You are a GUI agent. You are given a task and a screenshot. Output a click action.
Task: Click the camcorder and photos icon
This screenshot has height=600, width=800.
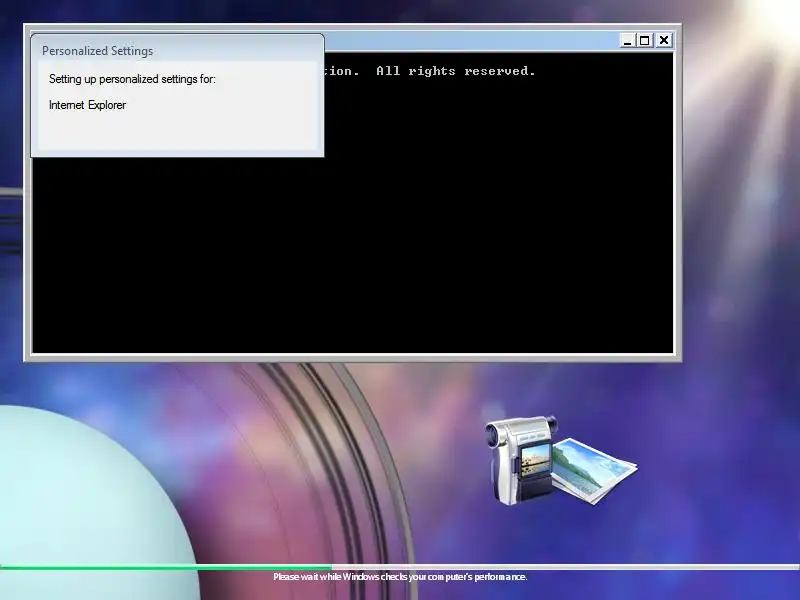coord(561,460)
